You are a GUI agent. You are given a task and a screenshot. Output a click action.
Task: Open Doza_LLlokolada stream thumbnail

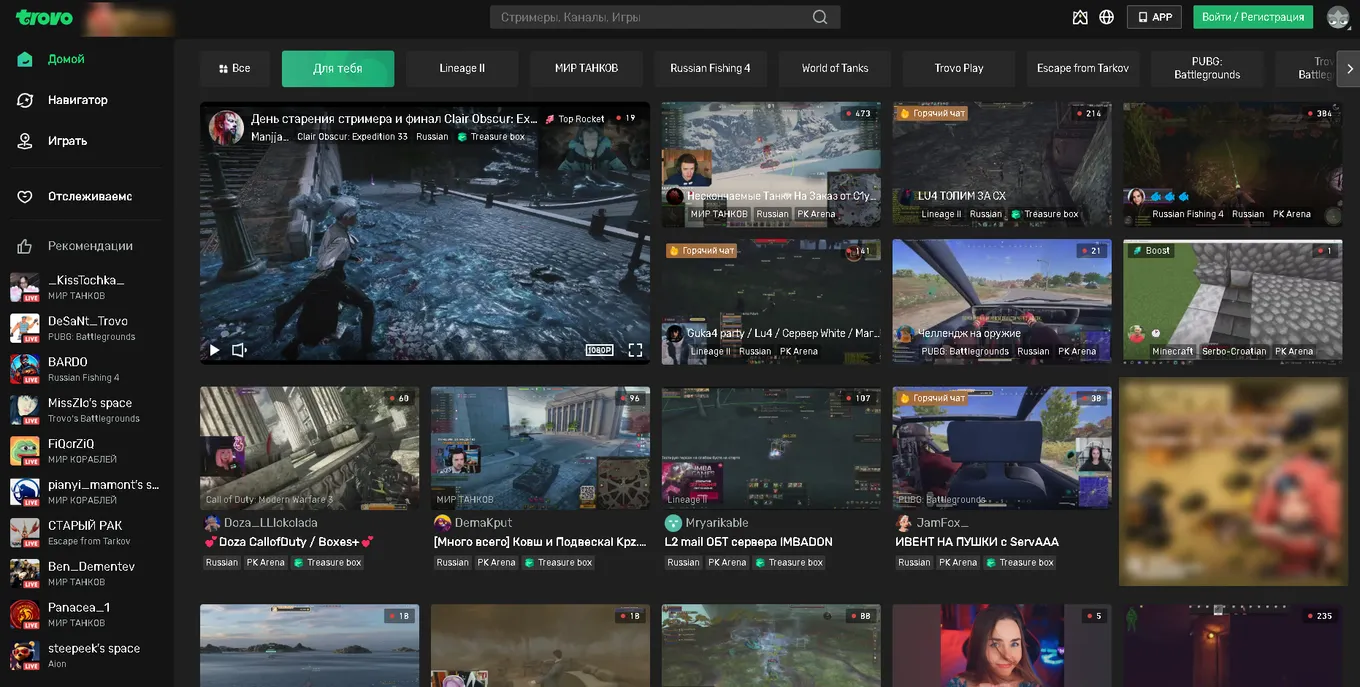point(310,448)
